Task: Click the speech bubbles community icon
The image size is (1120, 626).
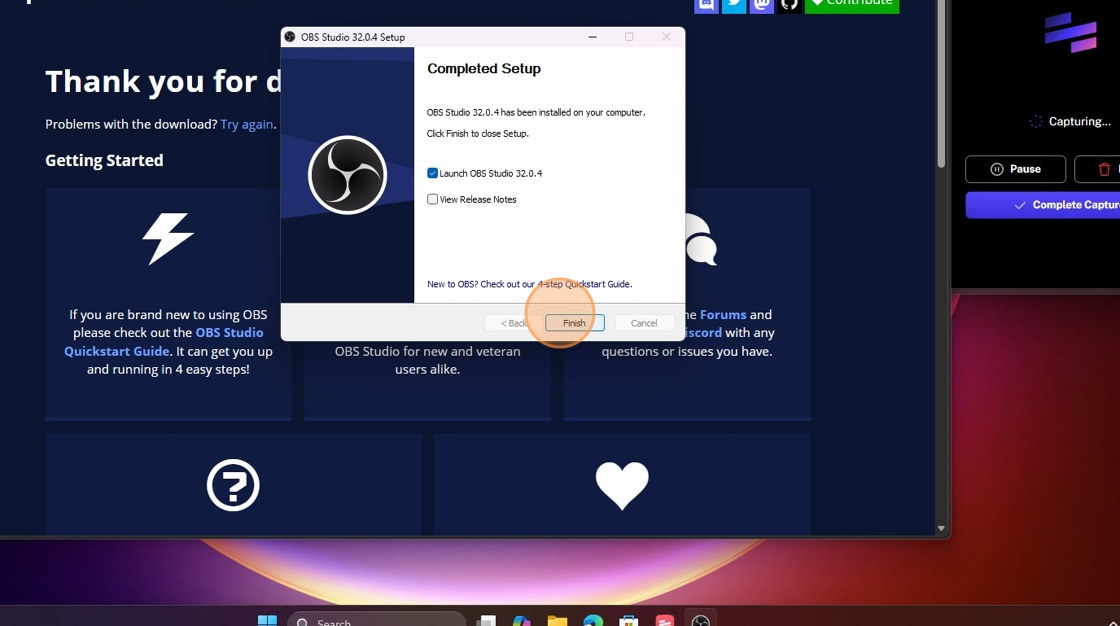Action: tap(701, 240)
